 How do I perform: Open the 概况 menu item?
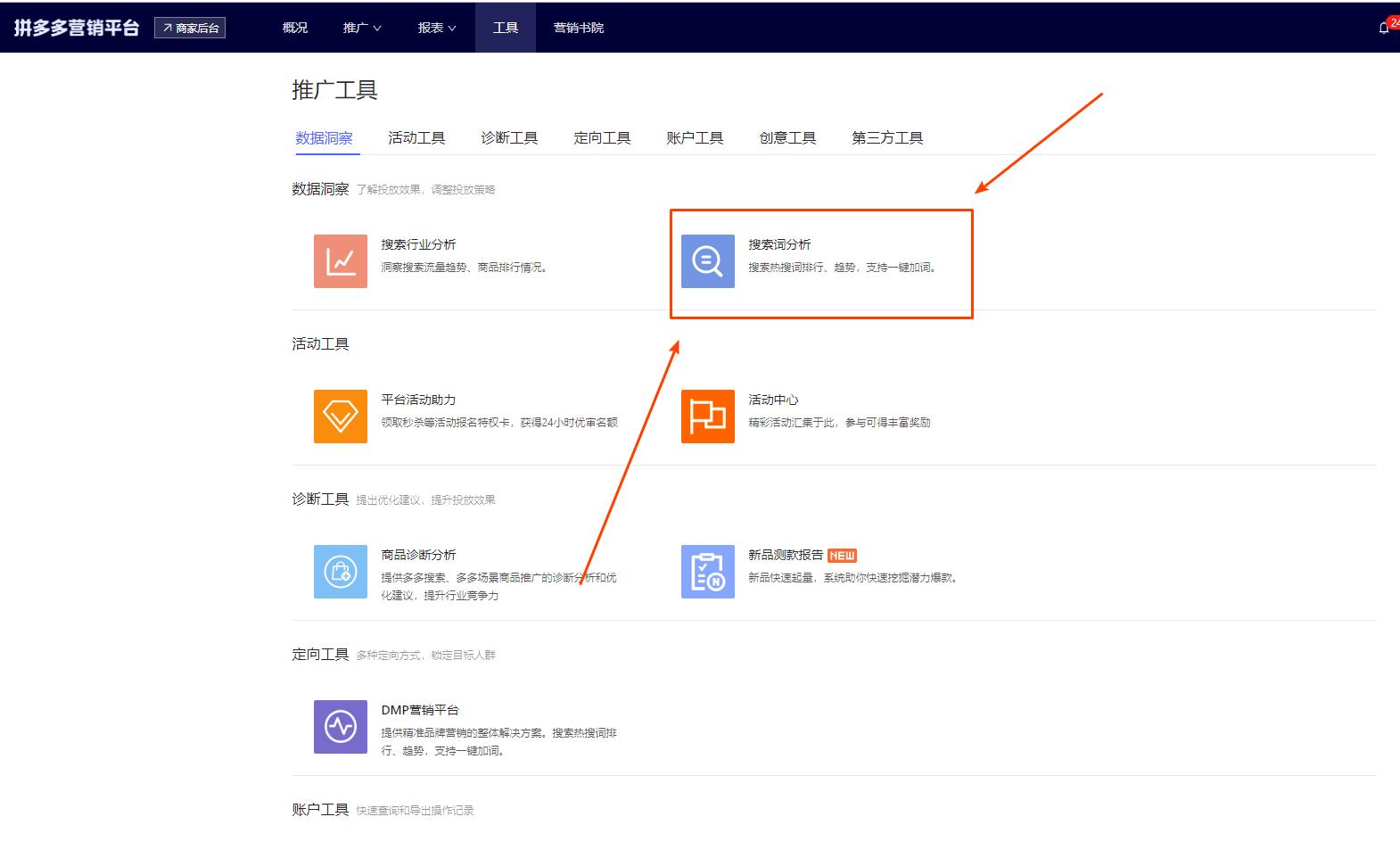click(x=295, y=28)
